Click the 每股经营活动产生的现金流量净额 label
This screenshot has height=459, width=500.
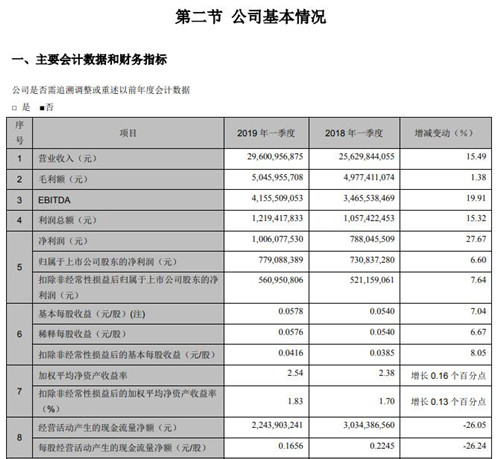(122, 448)
